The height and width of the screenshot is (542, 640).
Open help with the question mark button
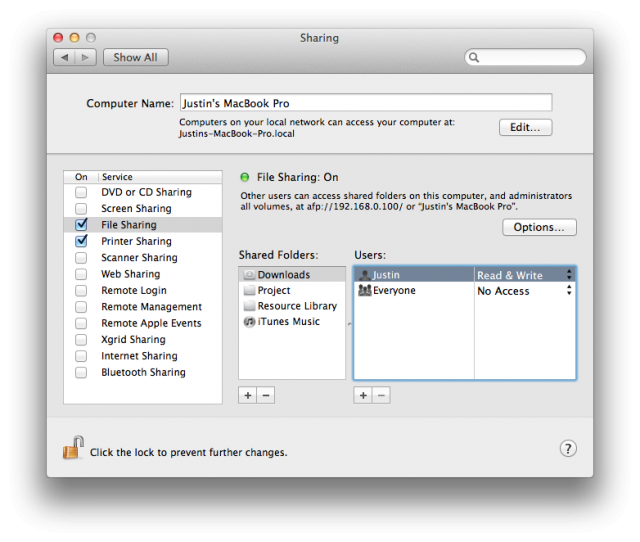tap(568, 449)
